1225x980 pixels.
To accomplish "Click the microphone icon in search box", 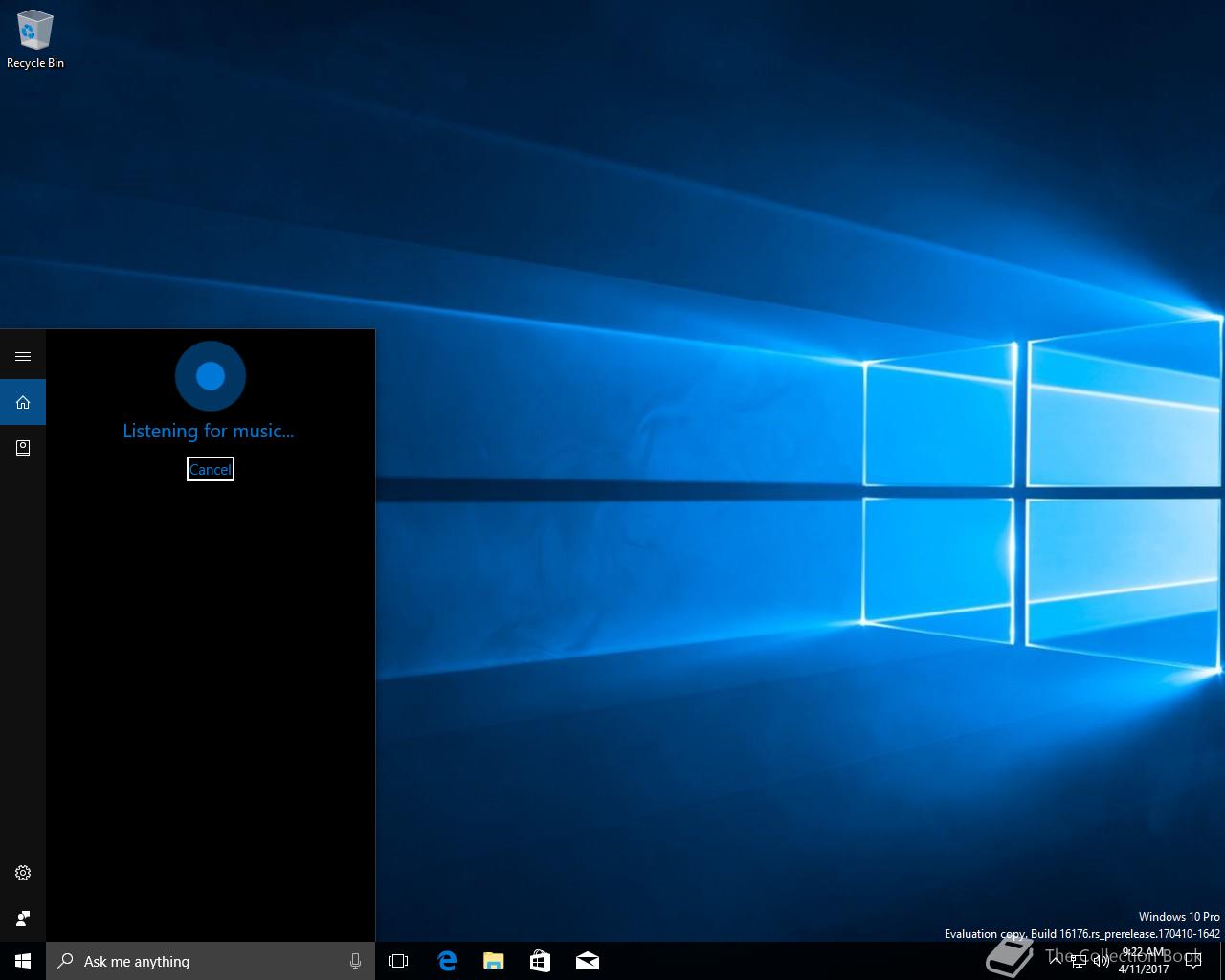I will (355, 961).
